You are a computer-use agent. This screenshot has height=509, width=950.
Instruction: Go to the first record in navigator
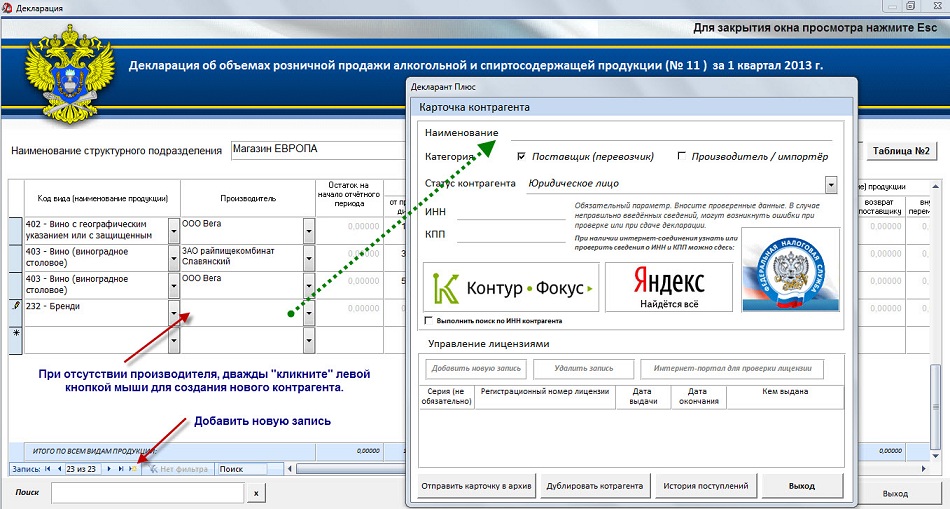coord(47,469)
